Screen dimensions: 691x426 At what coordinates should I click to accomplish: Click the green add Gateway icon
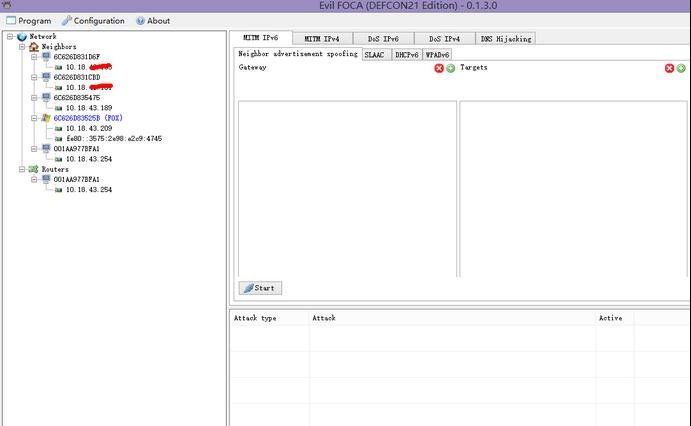pos(451,68)
